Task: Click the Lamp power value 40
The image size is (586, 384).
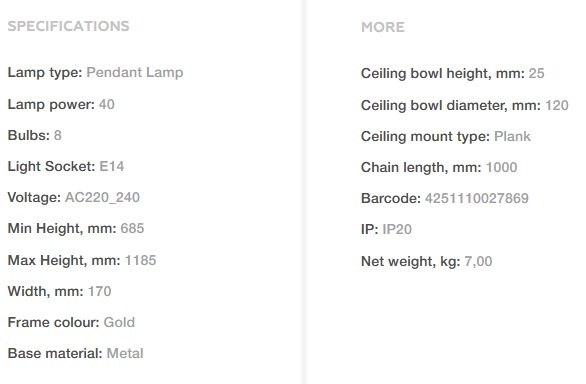Action: 107,104
